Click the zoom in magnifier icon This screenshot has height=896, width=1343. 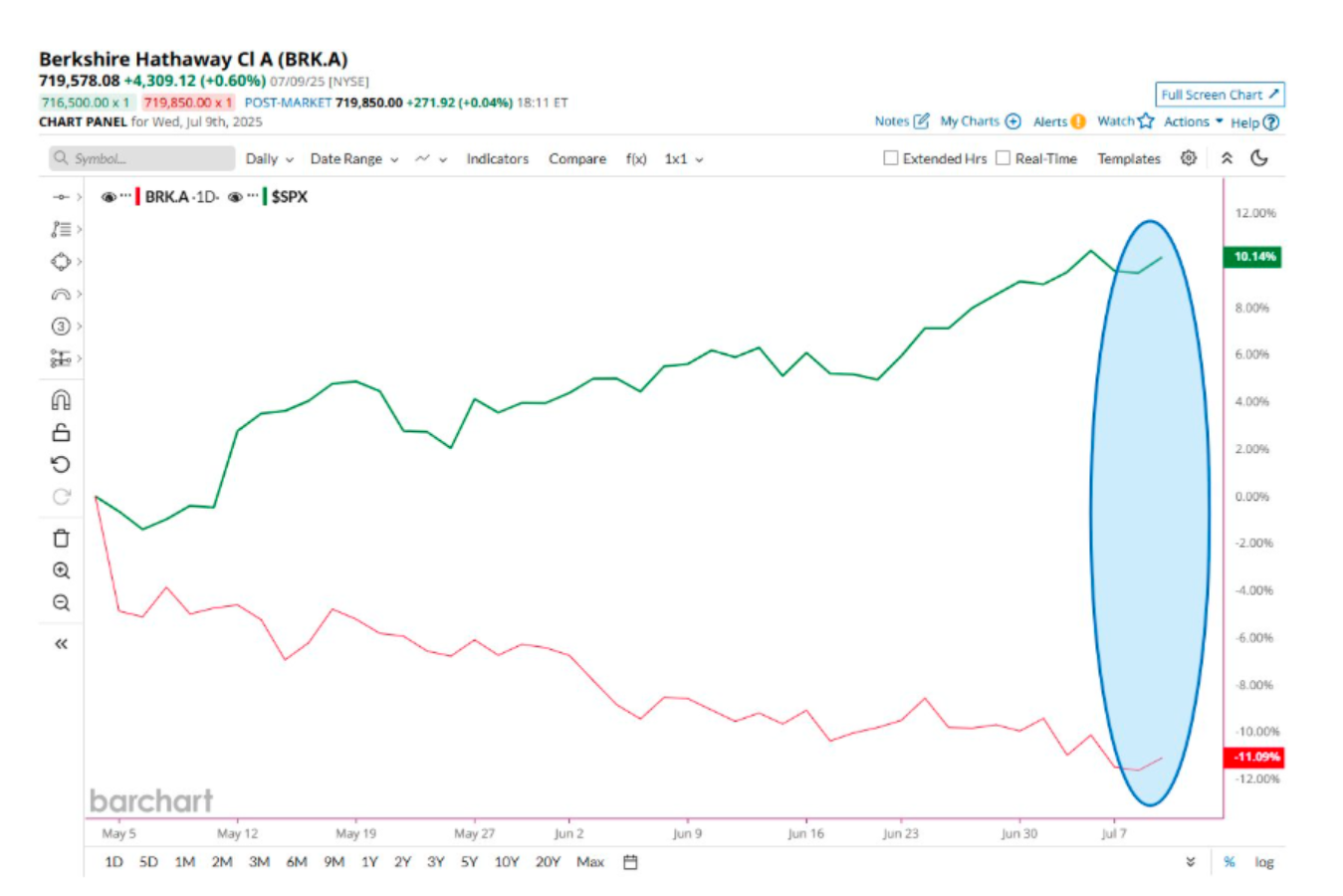point(61,570)
